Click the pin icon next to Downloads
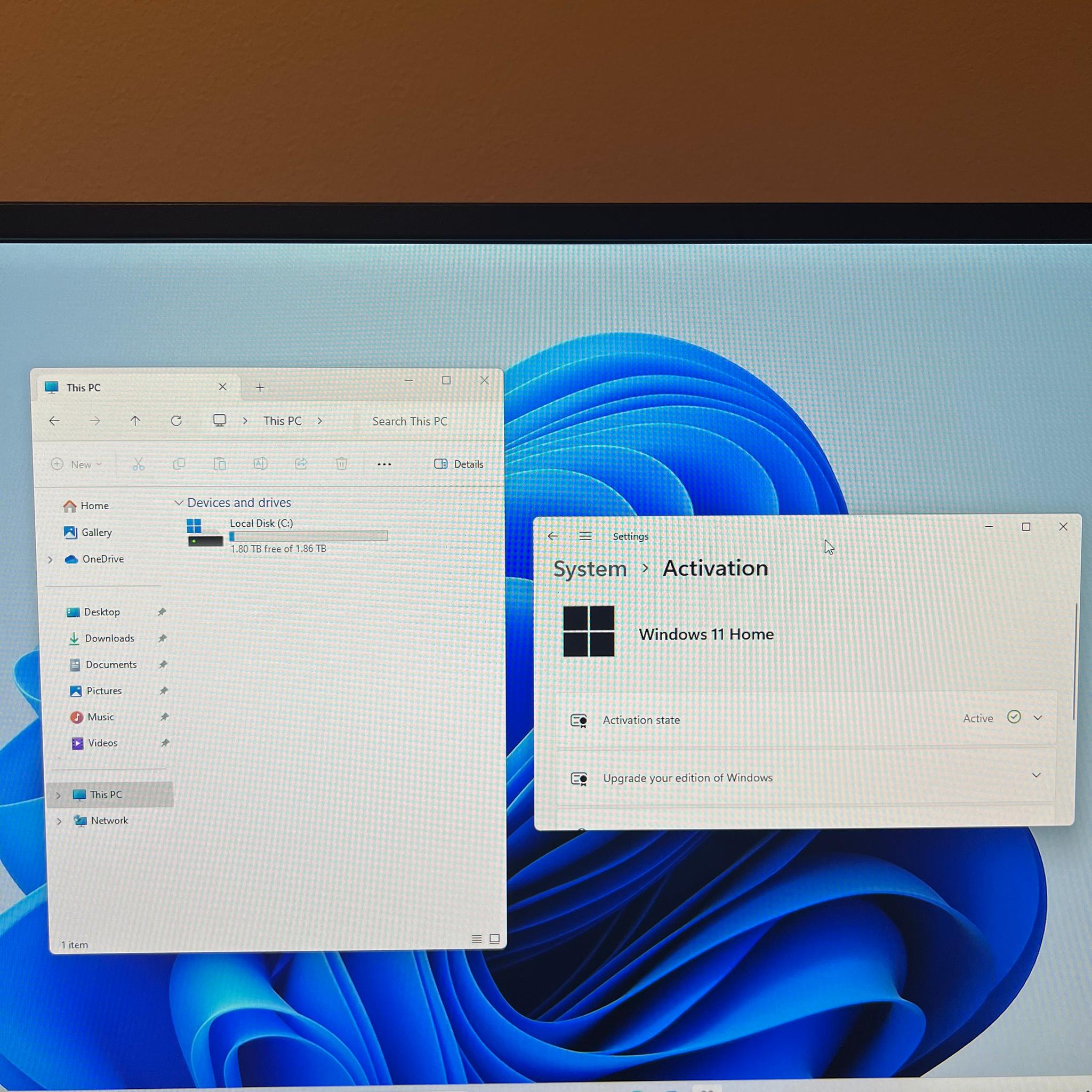This screenshot has width=1092, height=1092. click(x=162, y=638)
